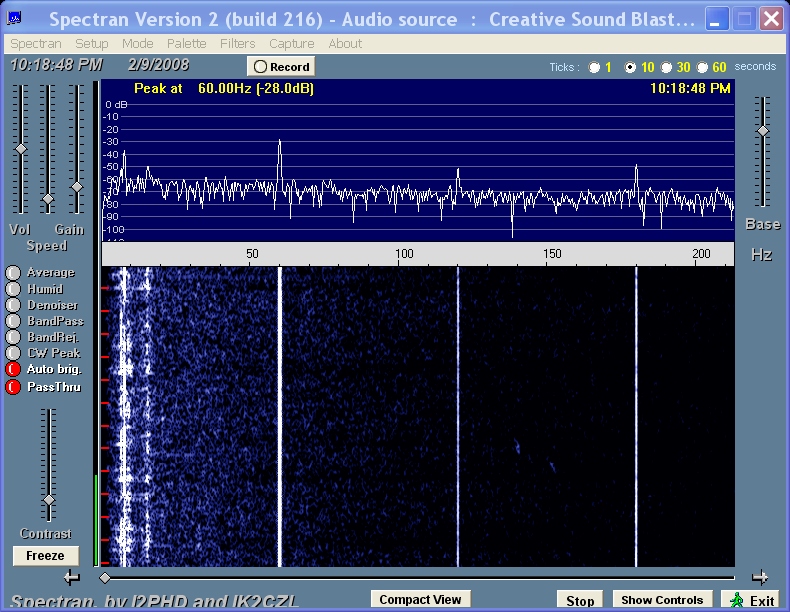Toggle CW Peak filter
This screenshot has height=612, width=790.
coord(13,353)
